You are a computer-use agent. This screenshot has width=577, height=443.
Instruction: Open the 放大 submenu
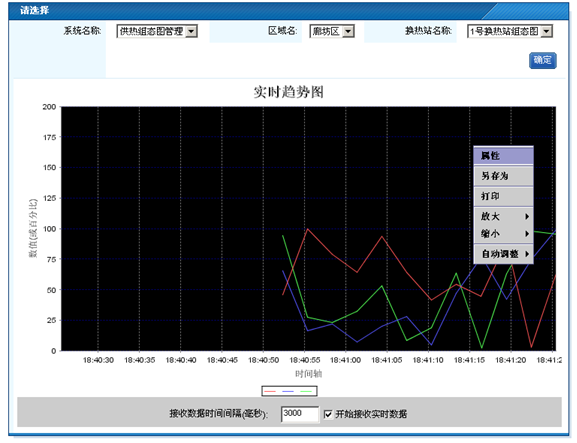[x=503, y=216]
